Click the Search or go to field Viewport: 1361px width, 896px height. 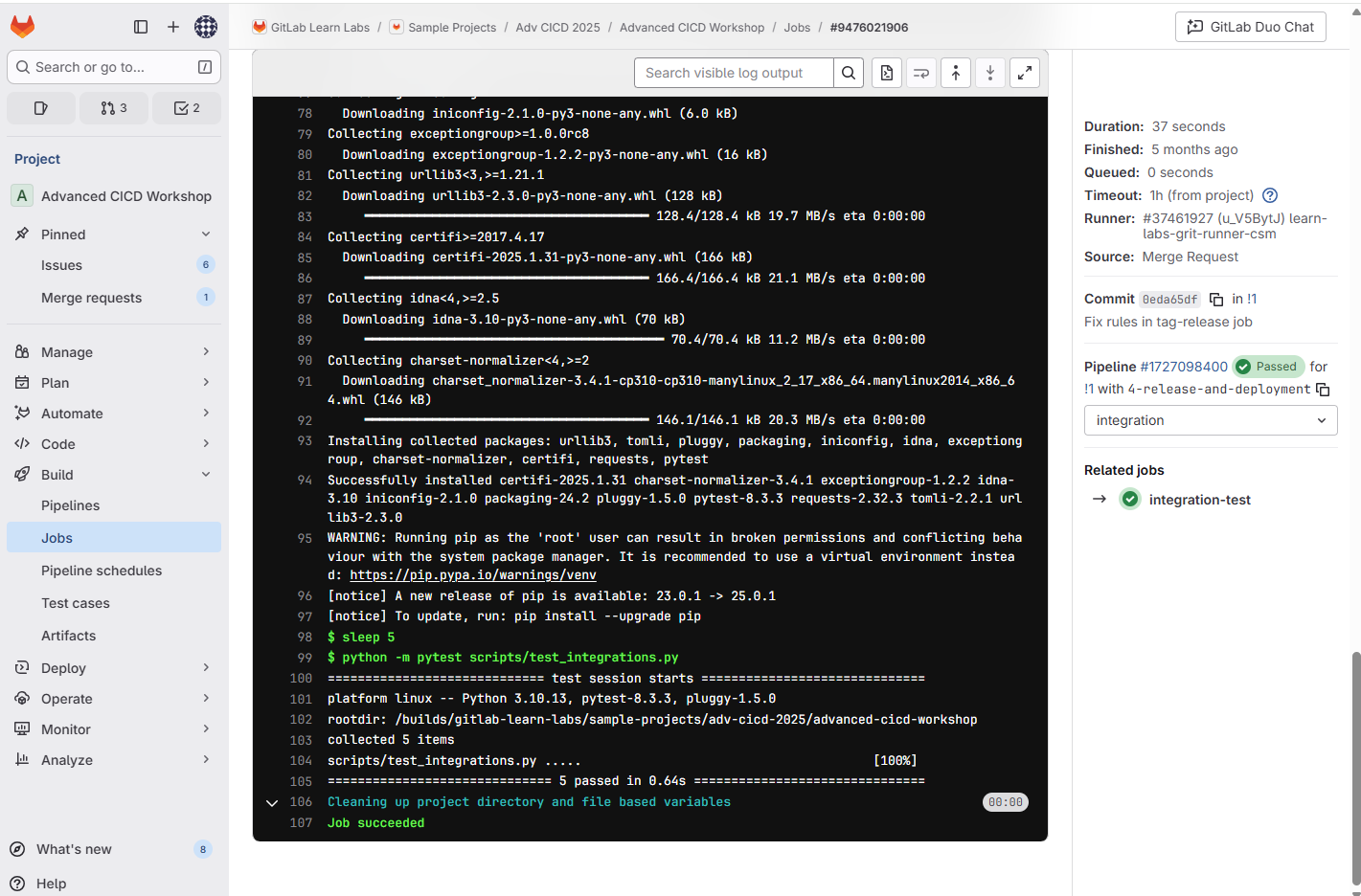[x=113, y=67]
